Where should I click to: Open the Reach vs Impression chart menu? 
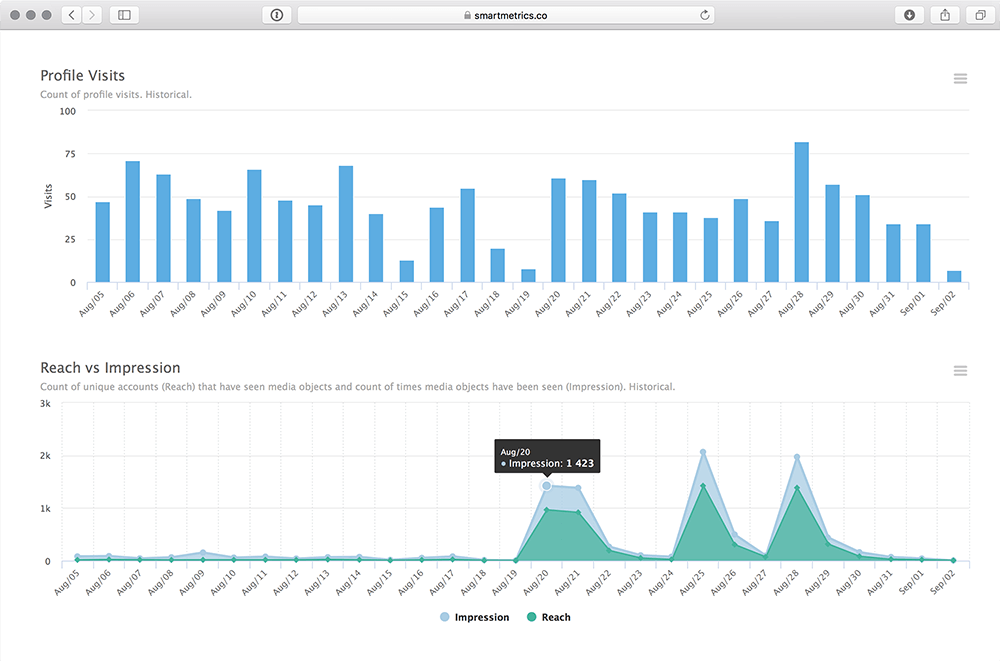tap(960, 371)
